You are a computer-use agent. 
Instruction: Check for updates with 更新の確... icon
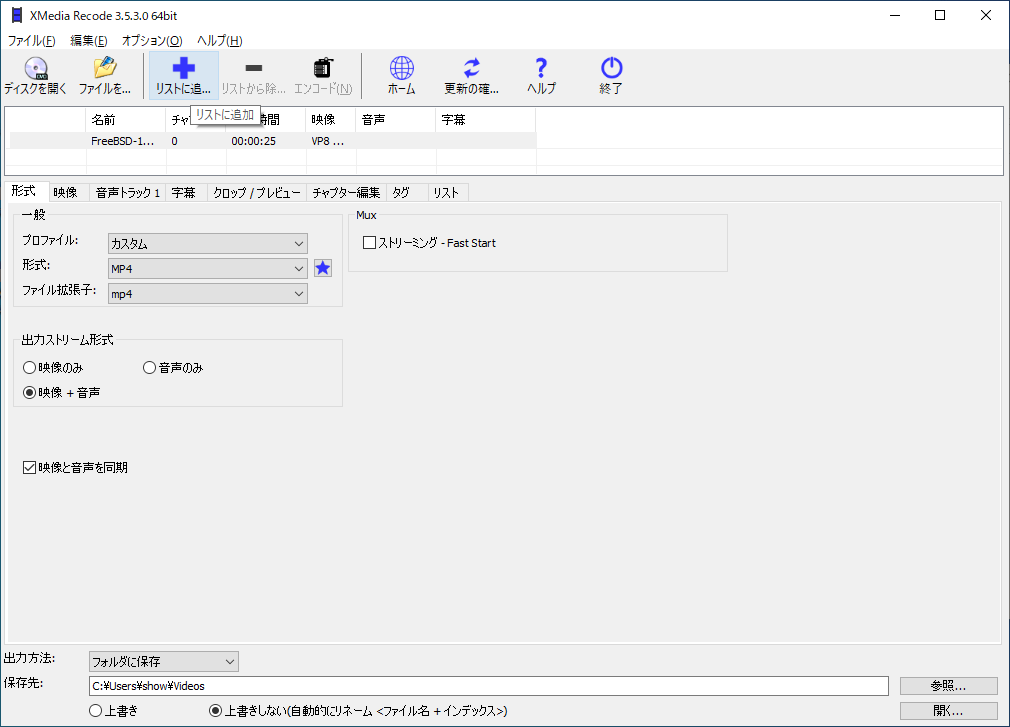(x=472, y=76)
